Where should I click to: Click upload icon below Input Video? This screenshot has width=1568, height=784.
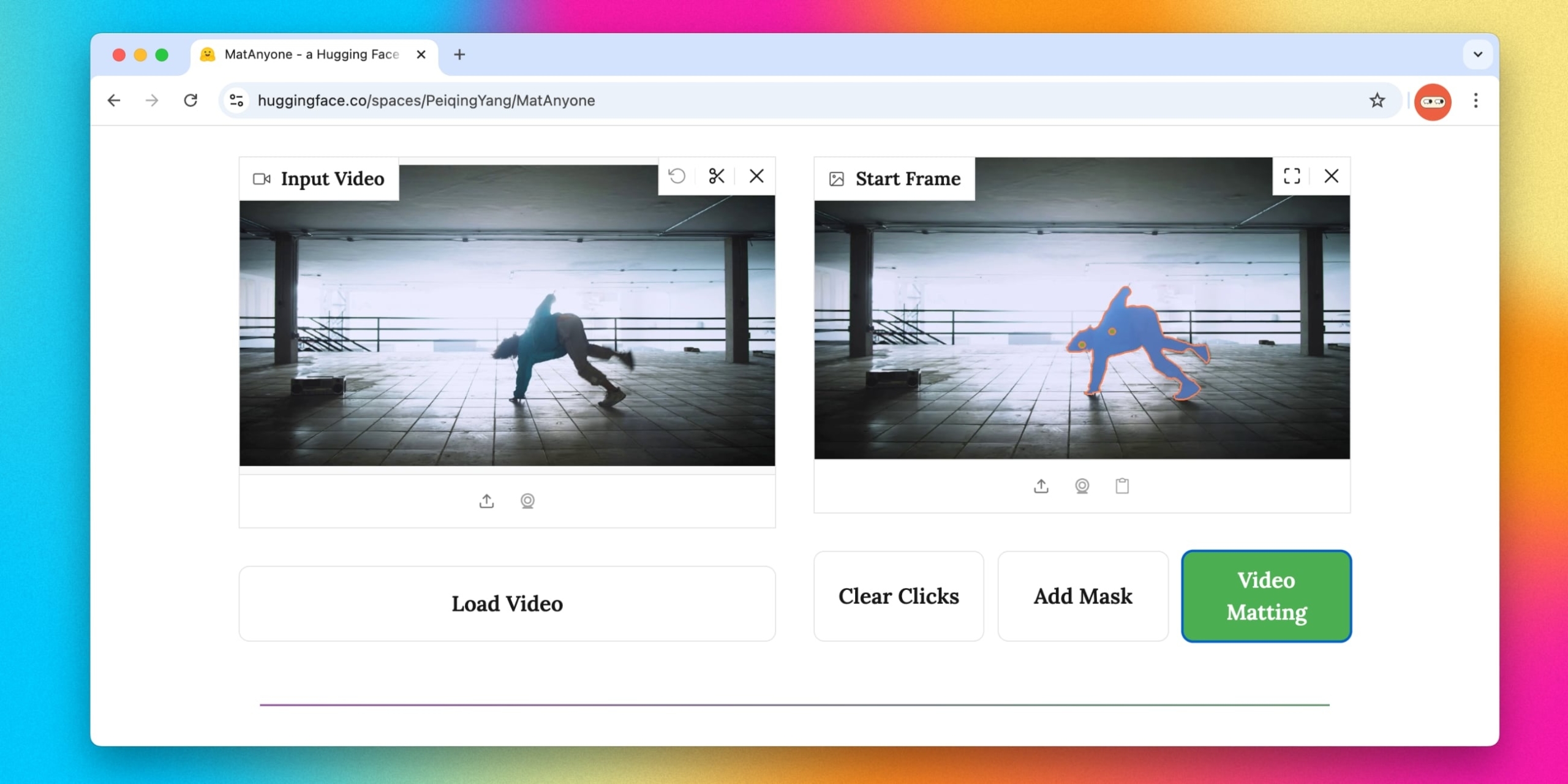pos(486,501)
